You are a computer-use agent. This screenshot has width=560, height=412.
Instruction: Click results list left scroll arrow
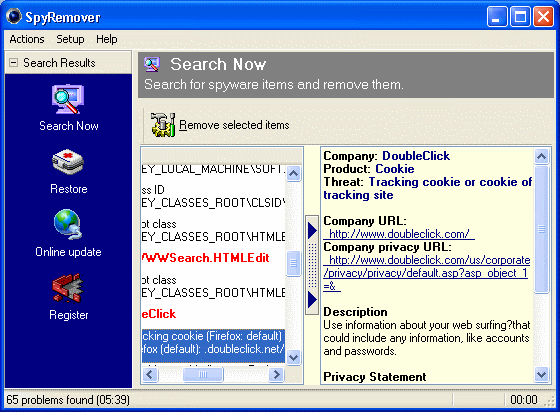point(150,375)
